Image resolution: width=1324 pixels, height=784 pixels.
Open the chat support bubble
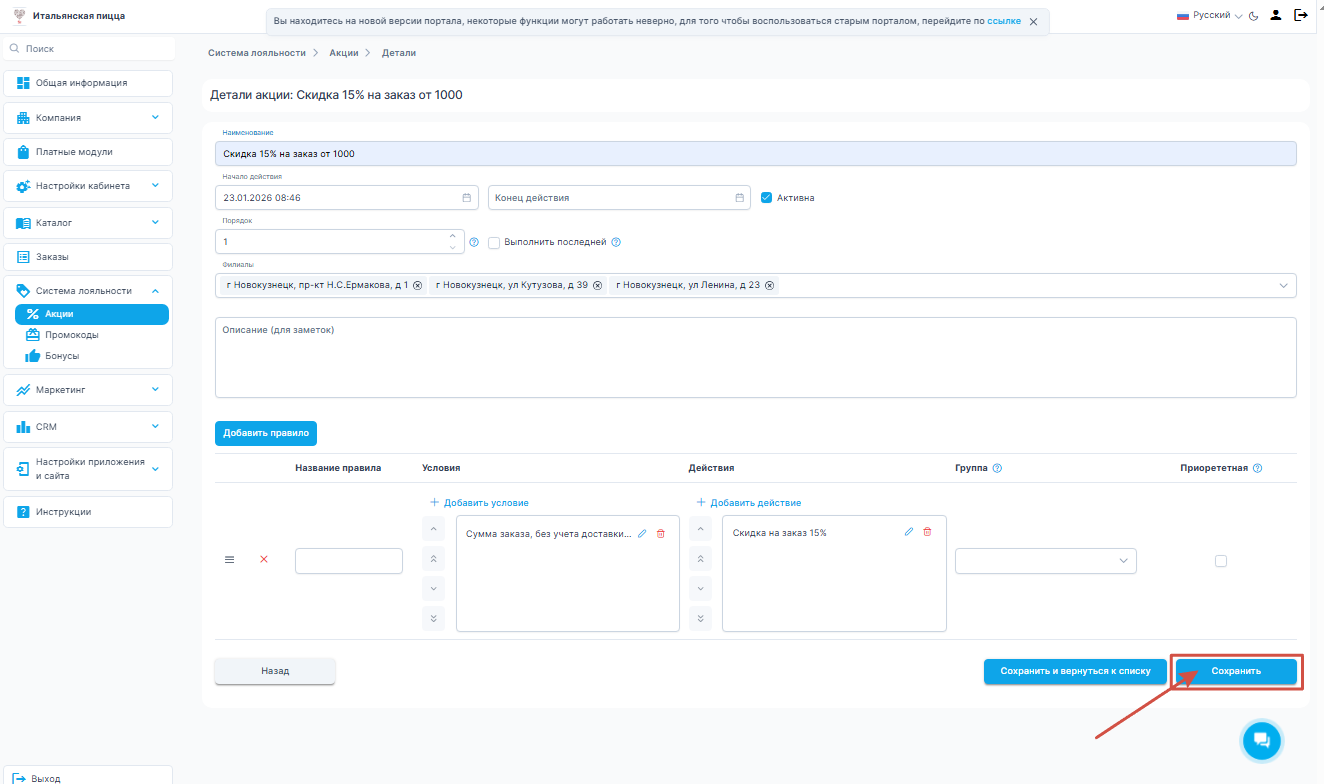pyautogui.click(x=1261, y=740)
